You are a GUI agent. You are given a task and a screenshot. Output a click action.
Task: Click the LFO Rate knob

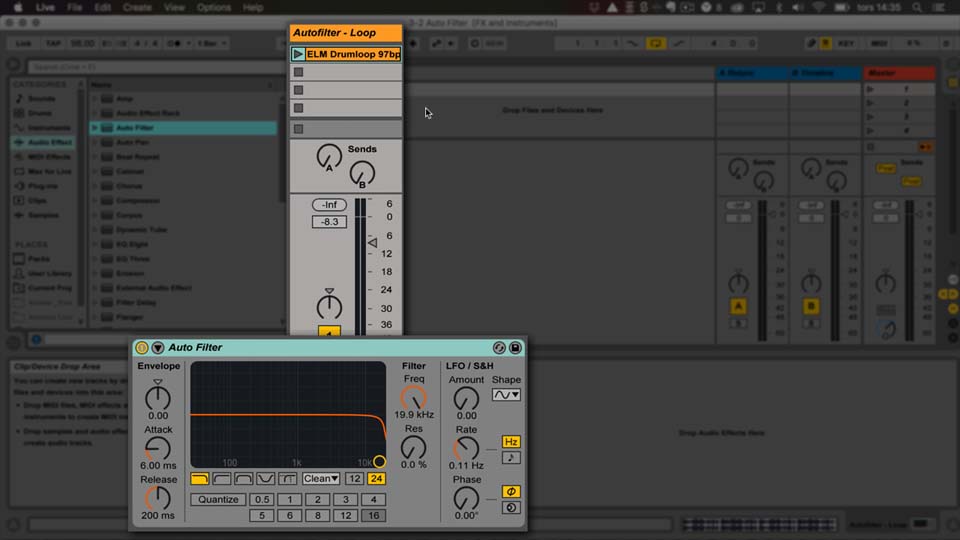tap(466, 449)
